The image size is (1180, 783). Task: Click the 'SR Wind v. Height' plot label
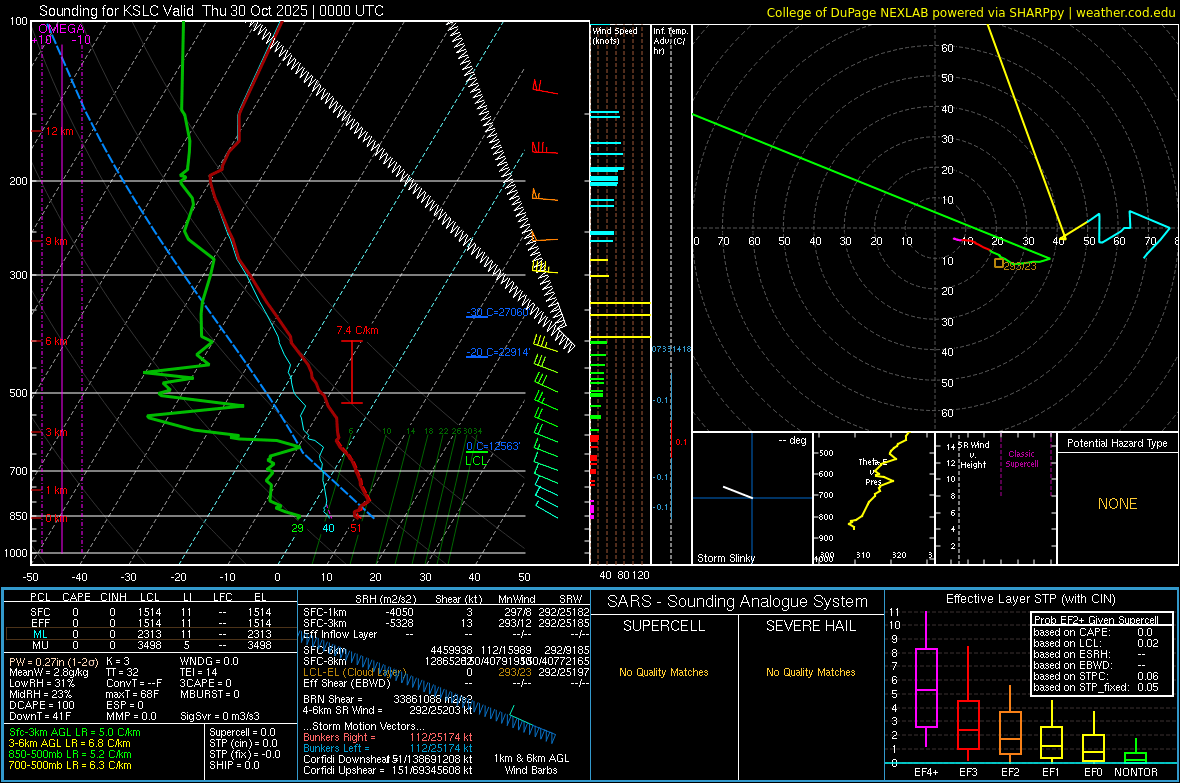click(973, 455)
